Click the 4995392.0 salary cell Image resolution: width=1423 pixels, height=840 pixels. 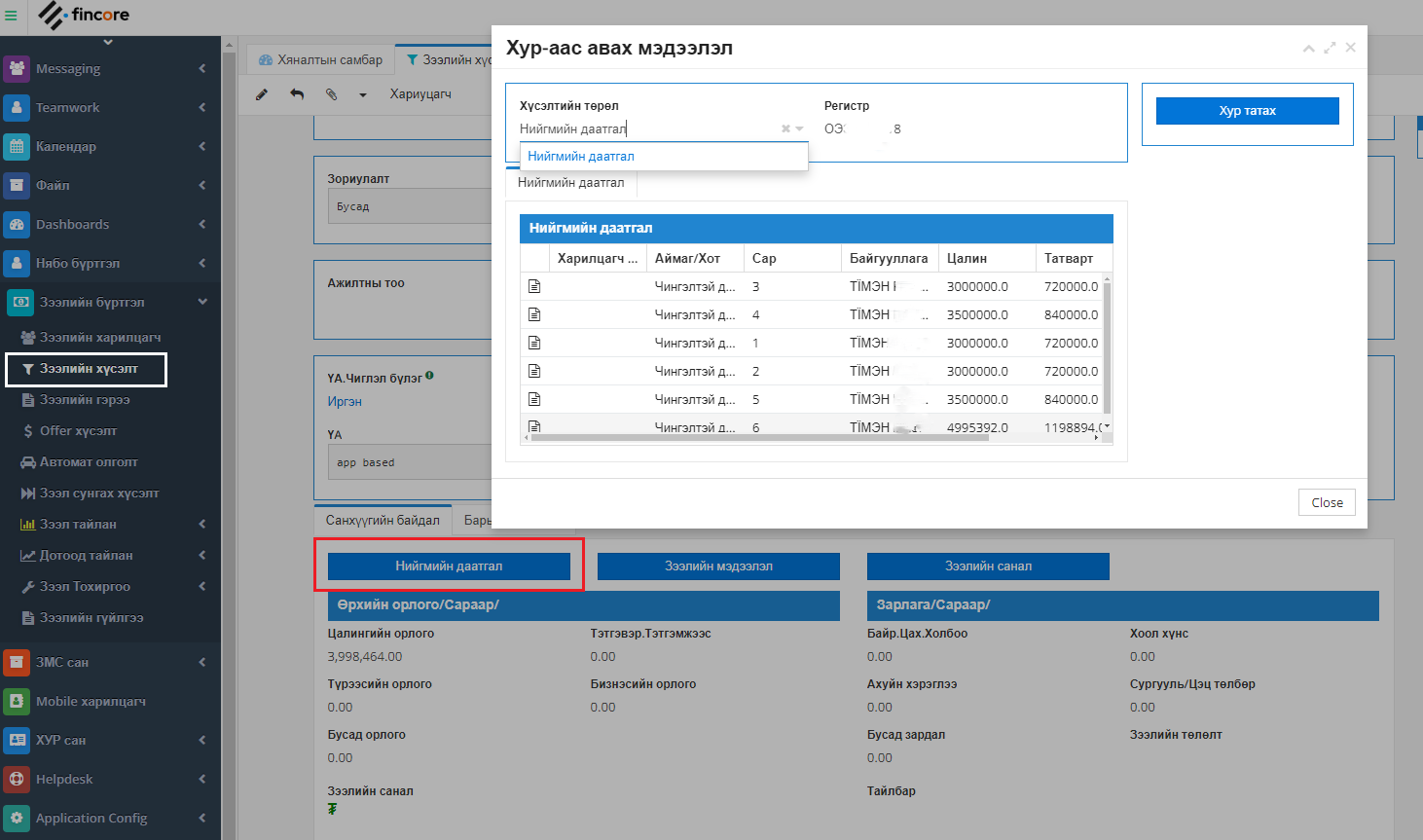(977, 427)
